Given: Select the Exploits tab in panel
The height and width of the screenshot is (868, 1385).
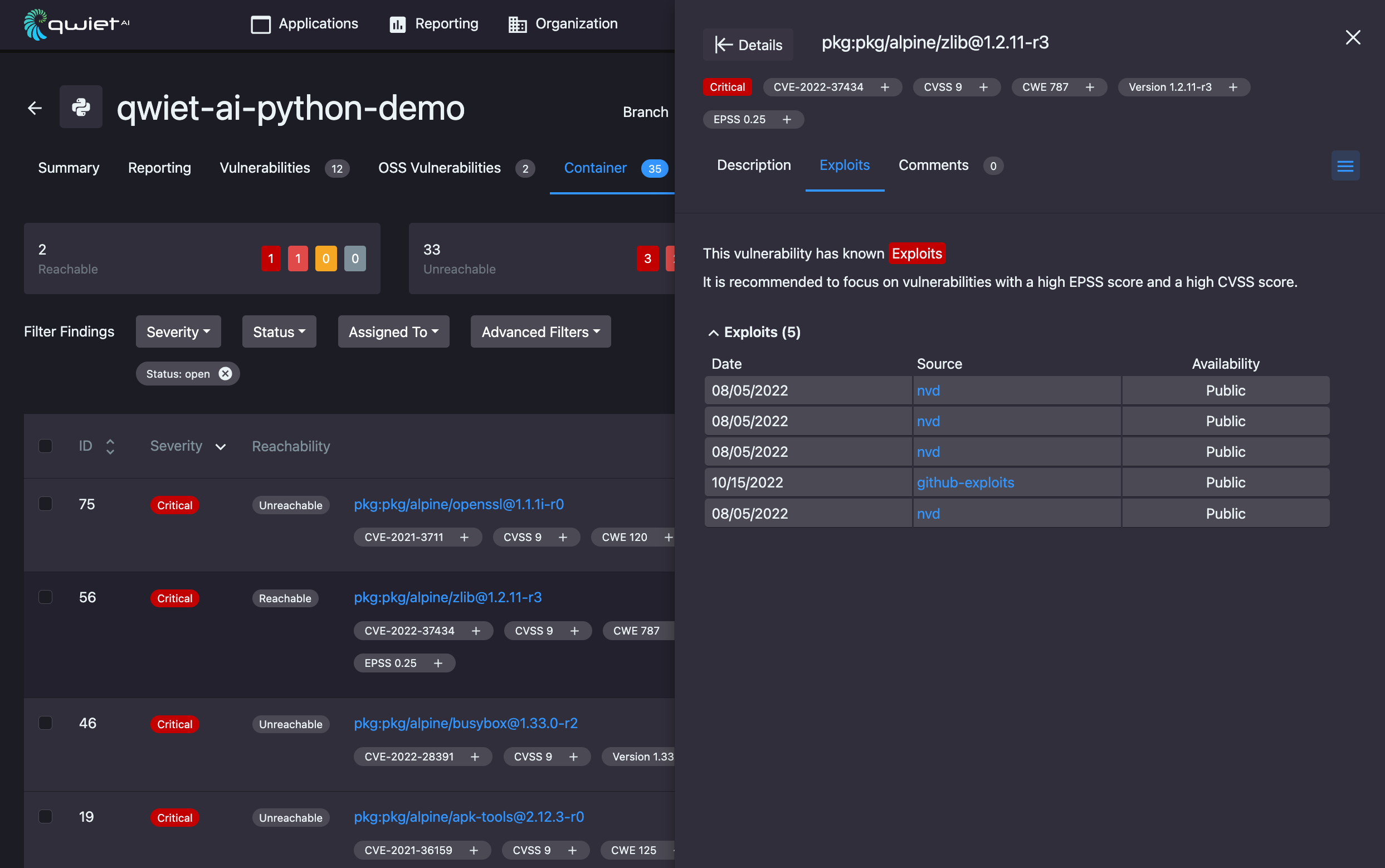Looking at the screenshot, I should (845, 165).
